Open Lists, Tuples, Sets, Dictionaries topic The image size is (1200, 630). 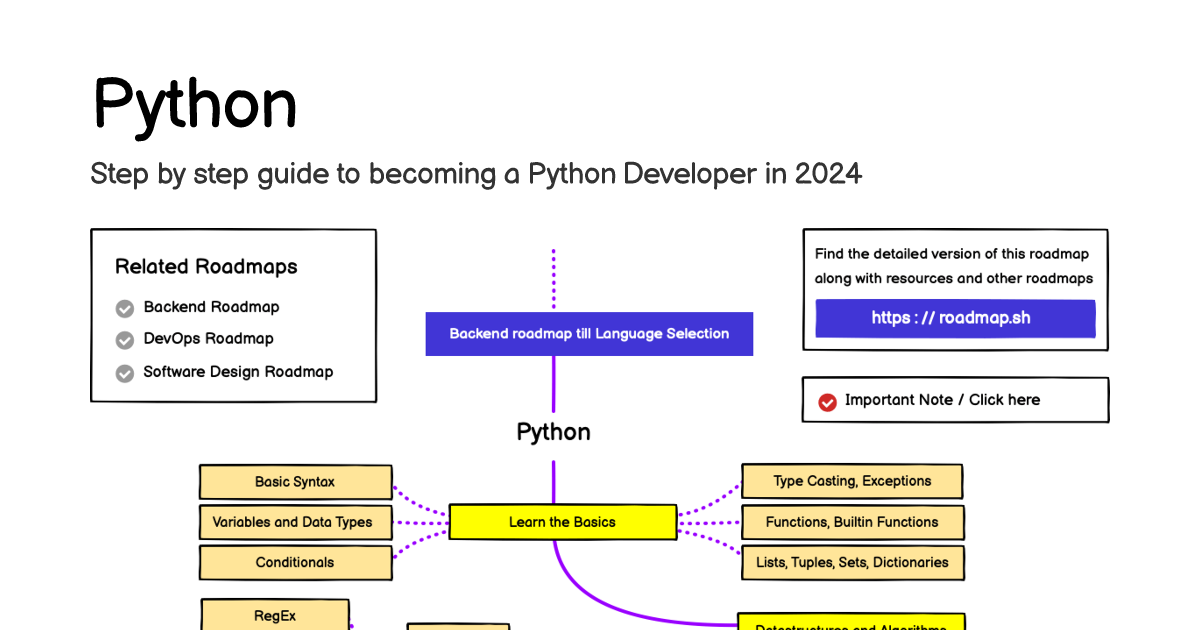point(852,562)
